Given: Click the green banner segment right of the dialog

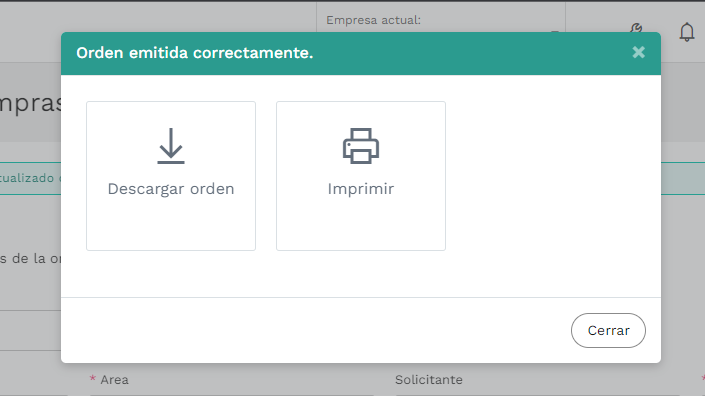Looking at the screenshot, I should (x=683, y=178).
